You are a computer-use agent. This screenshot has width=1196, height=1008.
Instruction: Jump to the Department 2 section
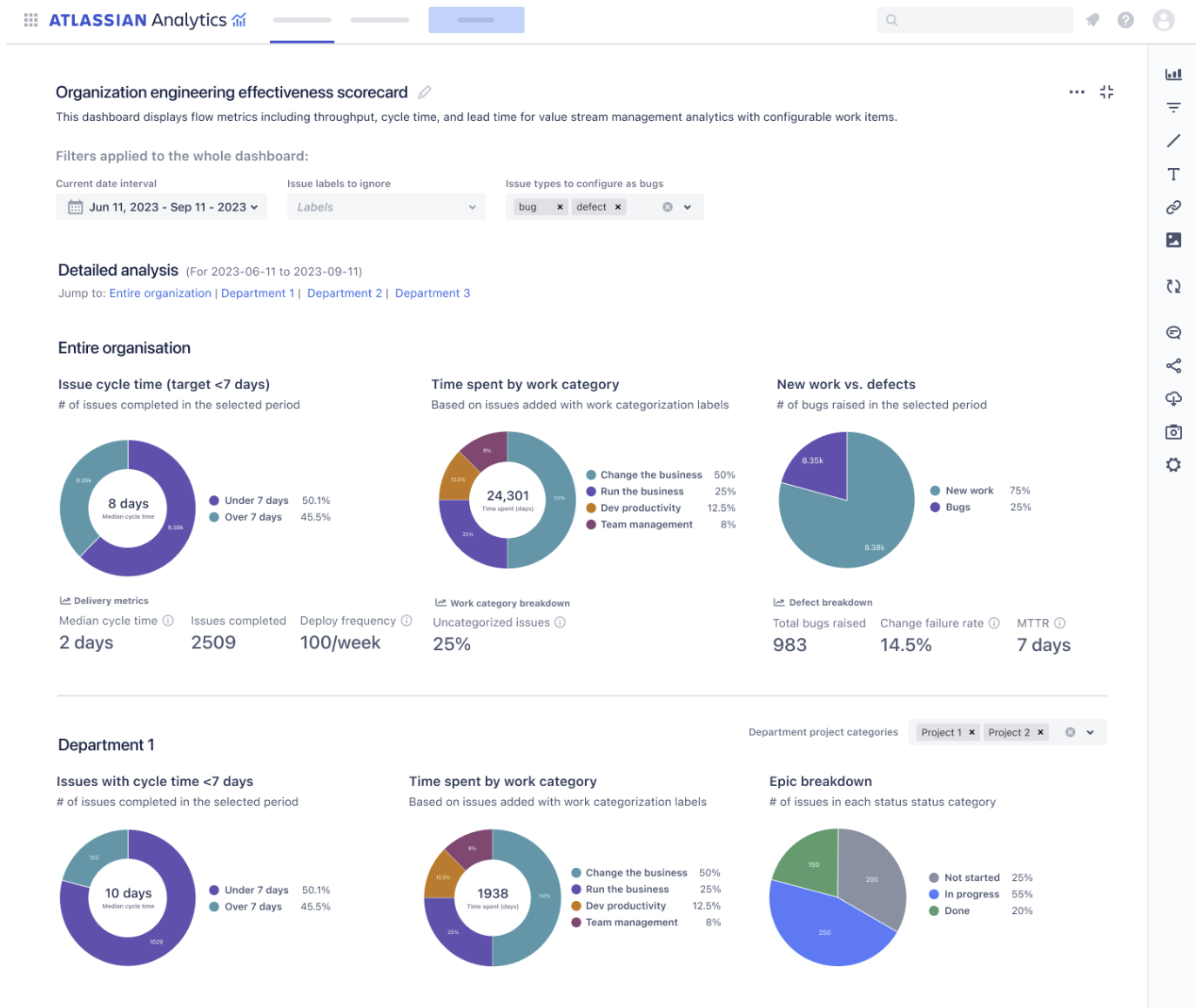tap(345, 292)
